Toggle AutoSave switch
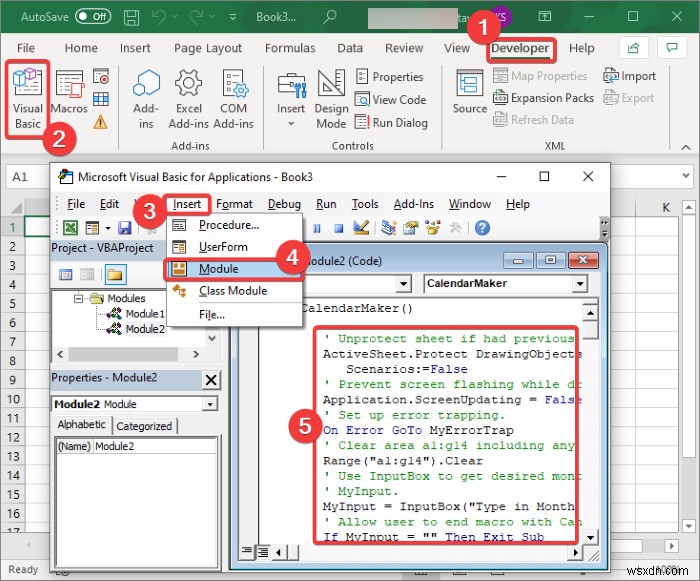700x581 pixels. coord(93,17)
